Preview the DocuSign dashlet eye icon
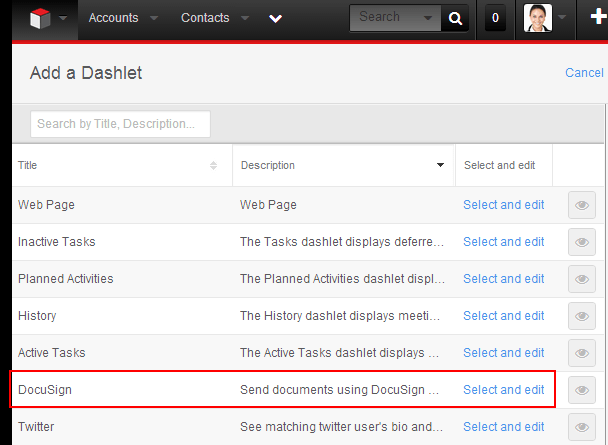The height and width of the screenshot is (445, 608). coord(582,390)
